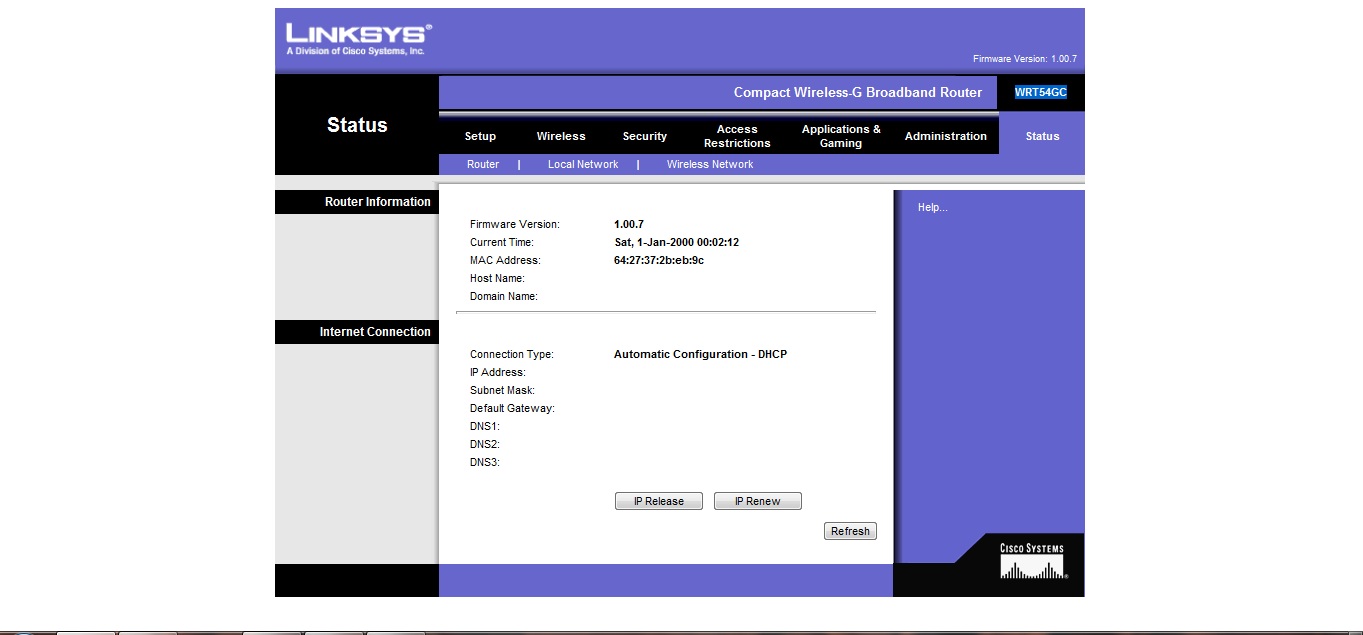Click the MAC Address label
Viewport: 1363px width, 635px height.
pyautogui.click(x=505, y=260)
